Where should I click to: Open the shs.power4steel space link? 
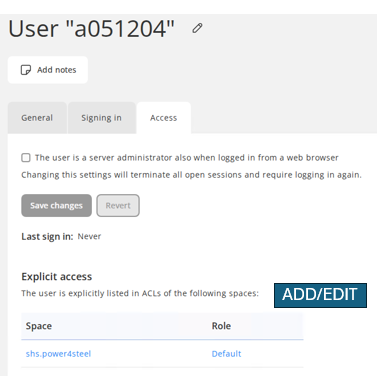pos(58,354)
